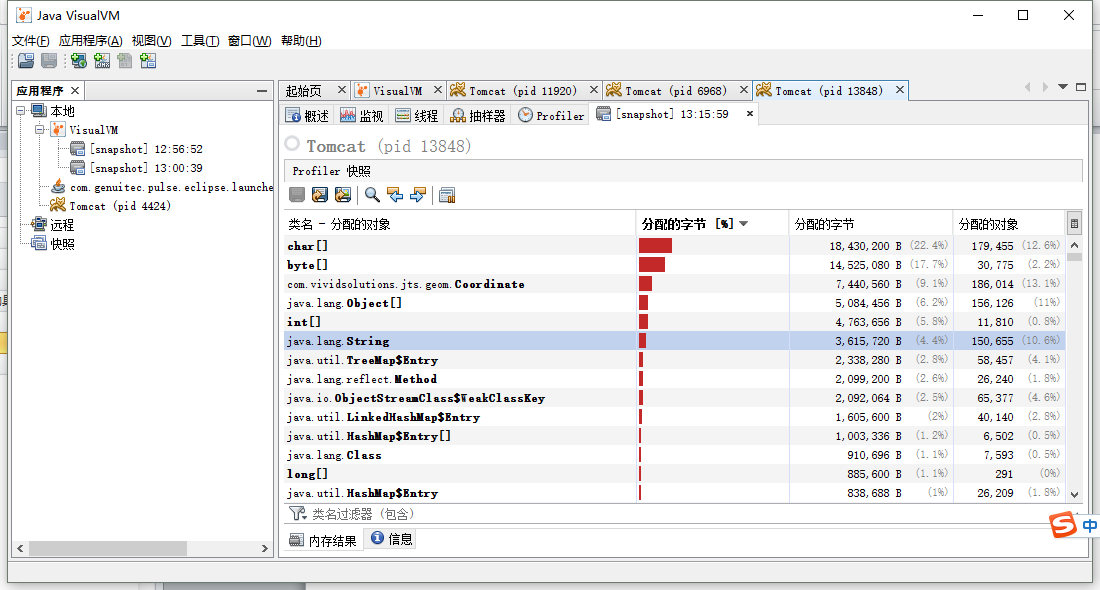Image resolution: width=1100 pixels, height=590 pixels.
Task: Add remote host via toolbar icon
Action: [x=79, y=61]
